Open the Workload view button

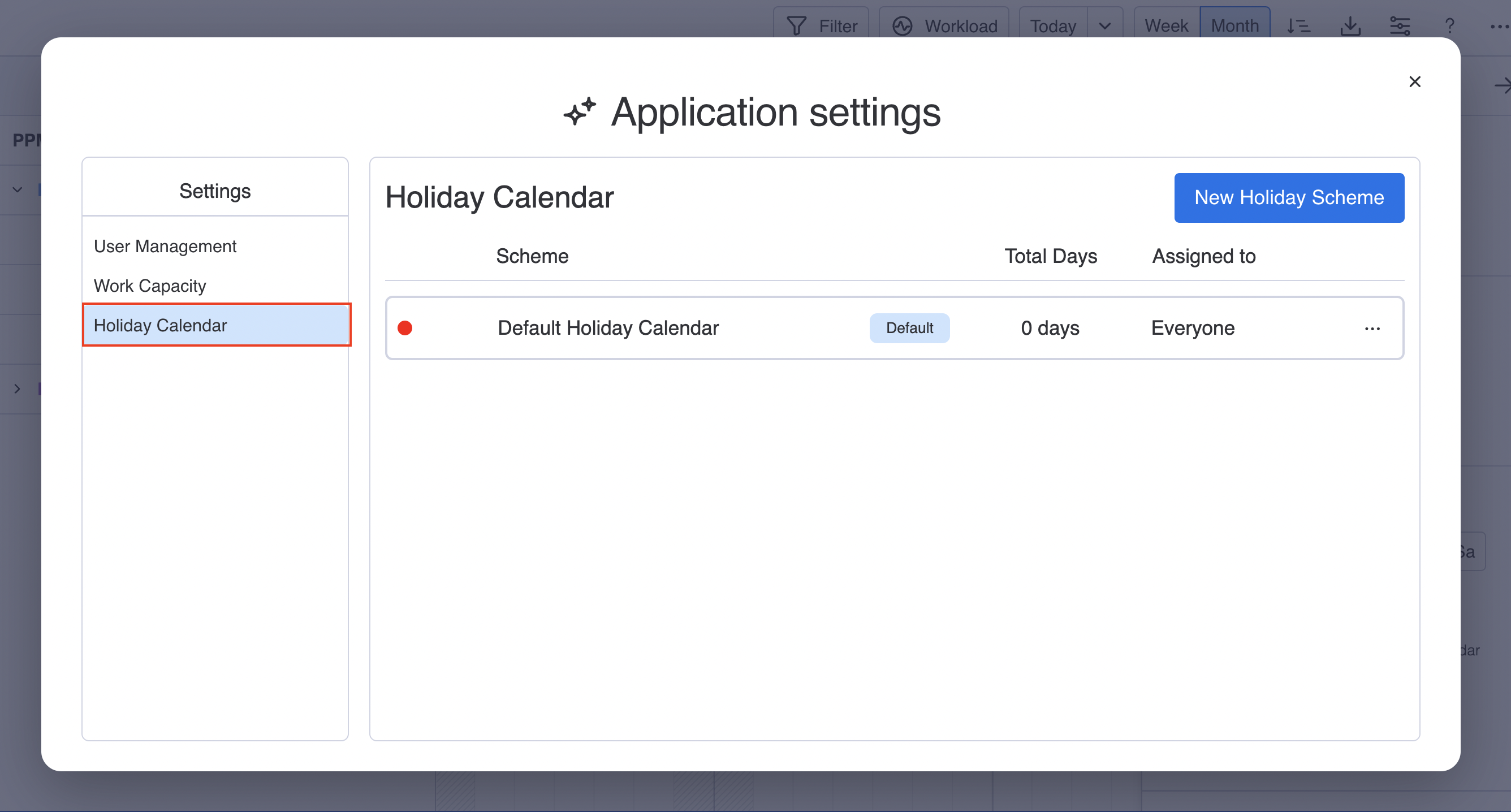pyautogui.click(x=944, y=26)
